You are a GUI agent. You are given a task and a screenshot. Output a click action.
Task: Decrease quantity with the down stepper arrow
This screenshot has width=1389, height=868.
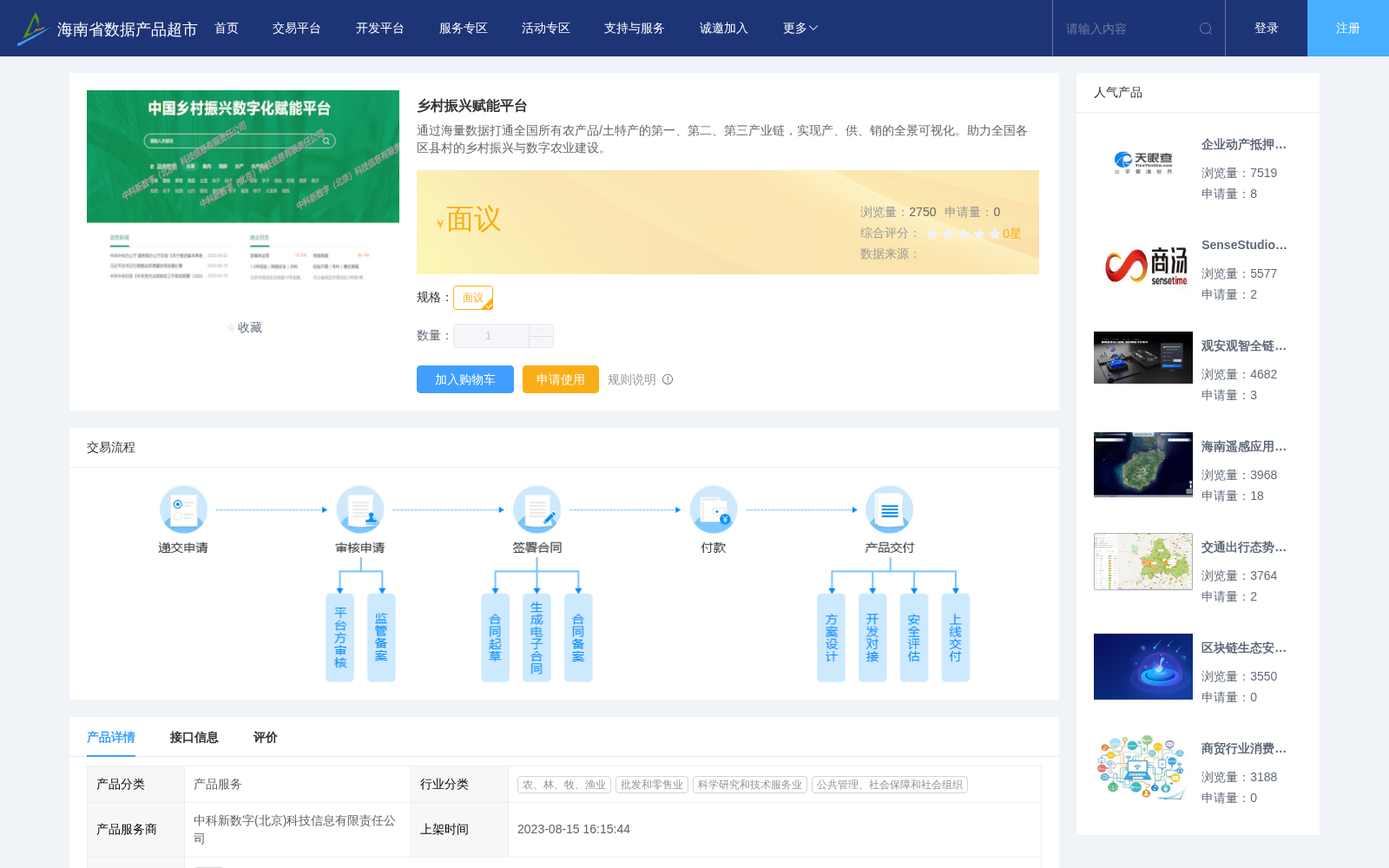[542, 342]
